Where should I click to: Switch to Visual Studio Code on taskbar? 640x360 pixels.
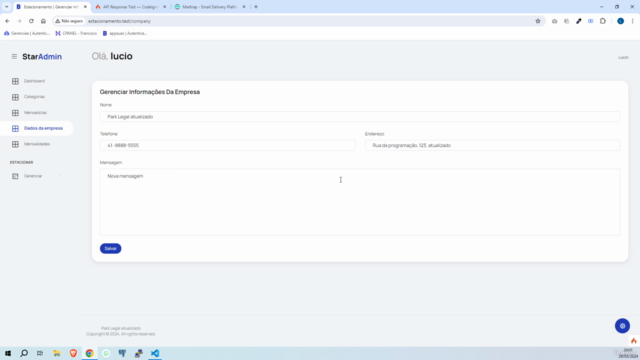tap(155, 353)
